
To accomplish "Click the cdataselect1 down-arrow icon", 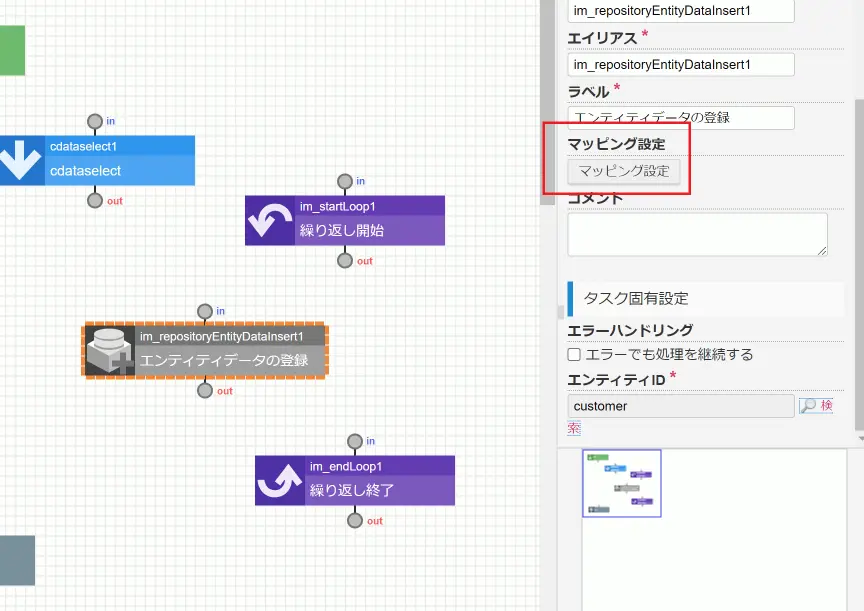I will coord(21,160).
